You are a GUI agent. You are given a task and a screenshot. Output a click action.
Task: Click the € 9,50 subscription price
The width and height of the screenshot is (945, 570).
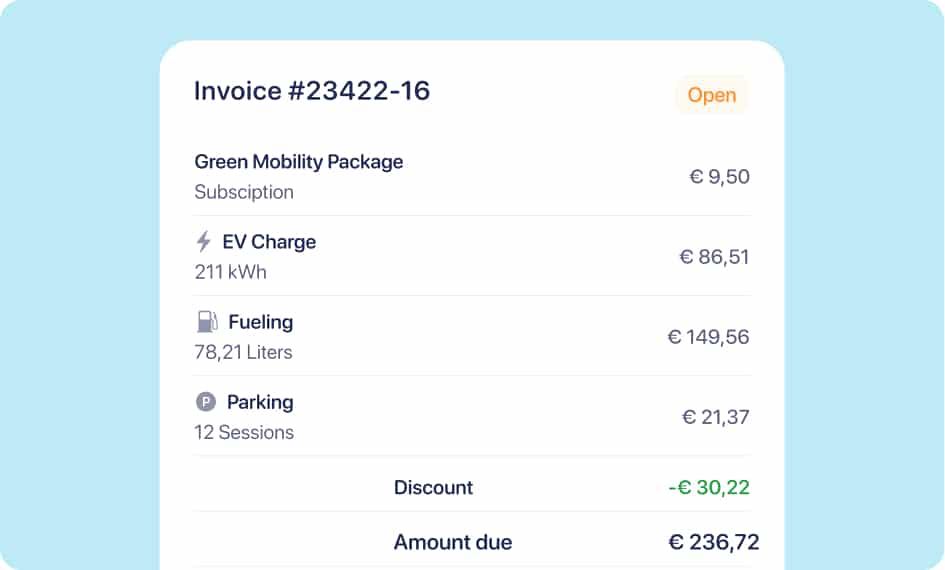[x=719, y=177]
